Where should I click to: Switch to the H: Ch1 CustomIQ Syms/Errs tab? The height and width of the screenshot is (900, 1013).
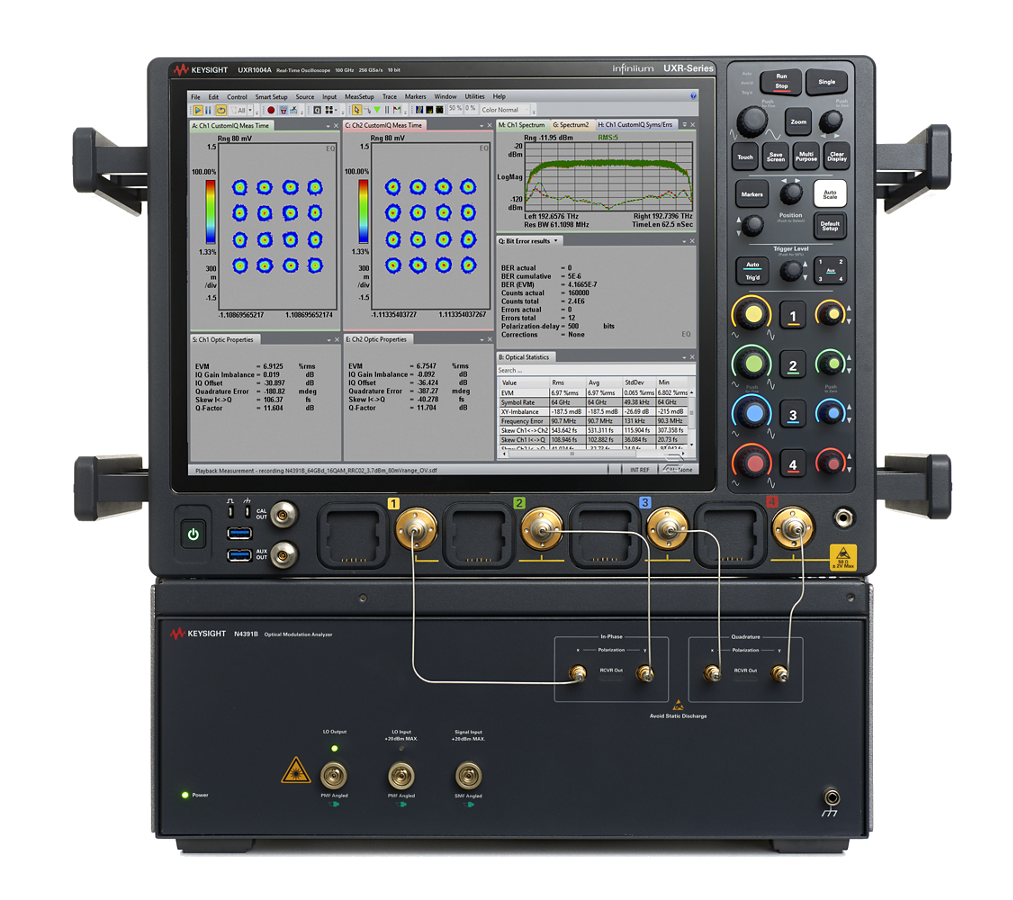[x=635, y=125]
